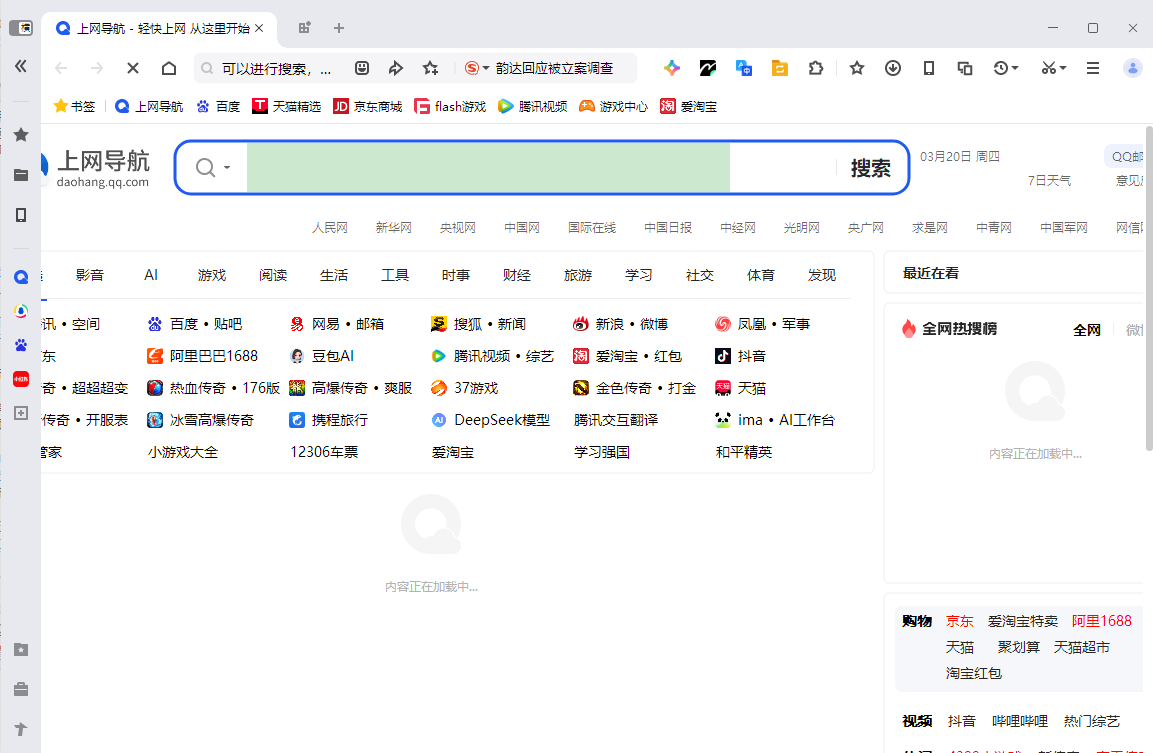
Task: Bookmark this page with the star icon
Action: pyautogui.click(x=856, y=67)
